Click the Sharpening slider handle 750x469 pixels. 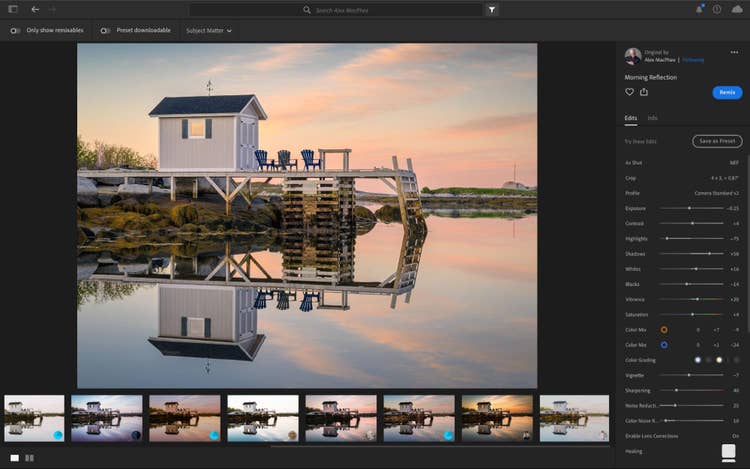click(x=676, y=391)
